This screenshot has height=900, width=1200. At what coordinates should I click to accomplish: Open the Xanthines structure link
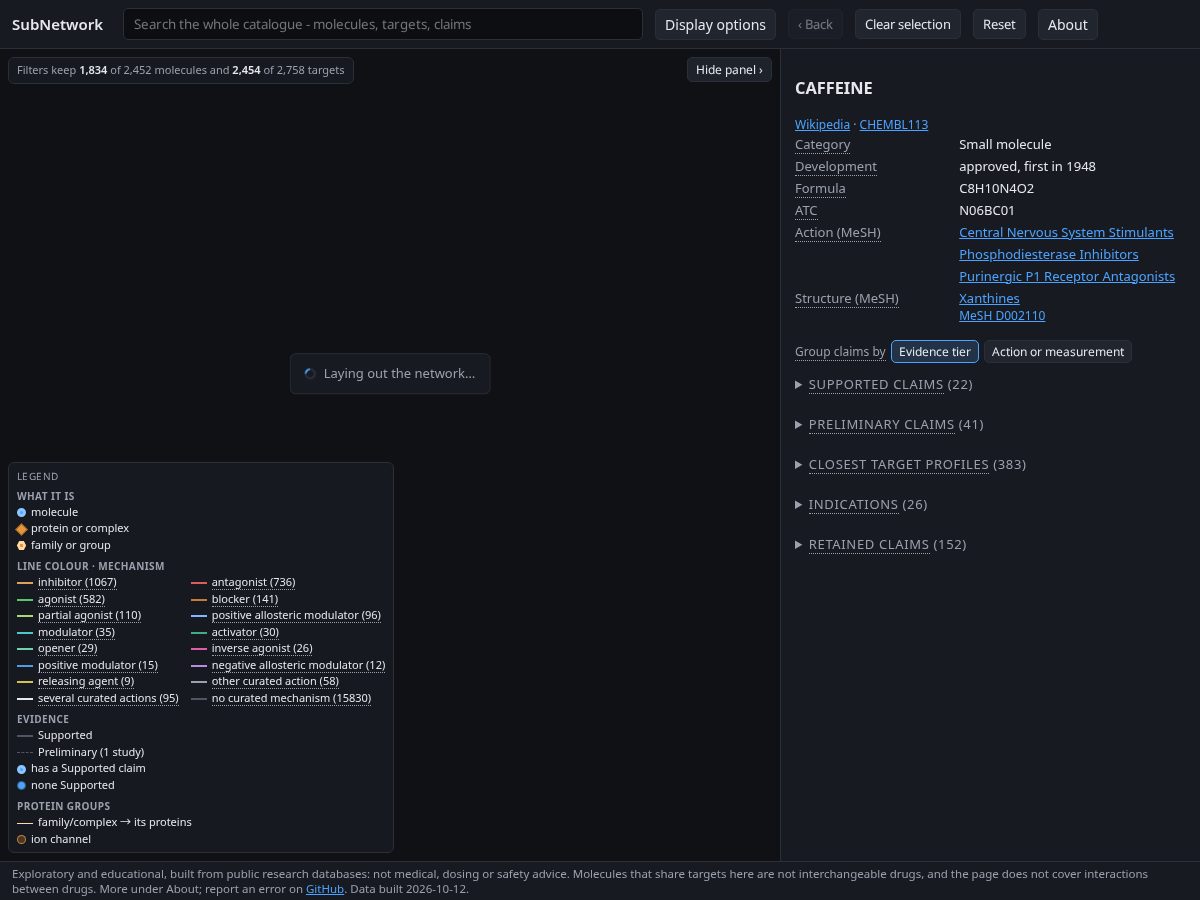(989, 299)
